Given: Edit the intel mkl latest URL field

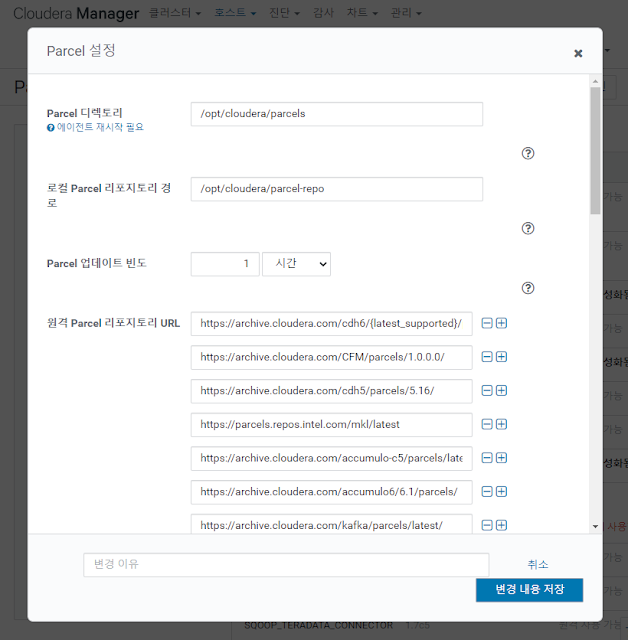Looking at the screenshot, I should tap(331, 424).
